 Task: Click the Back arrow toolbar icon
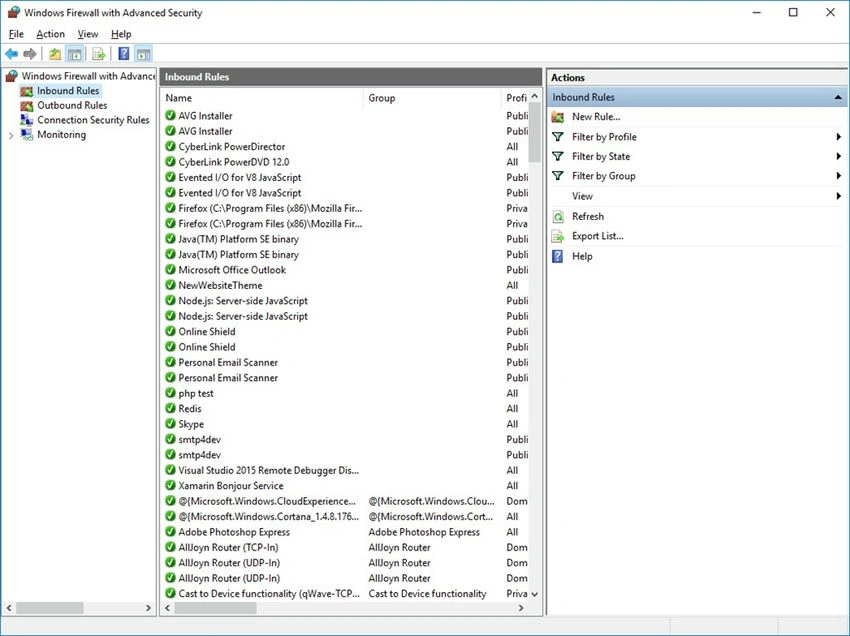pos(11,54)
